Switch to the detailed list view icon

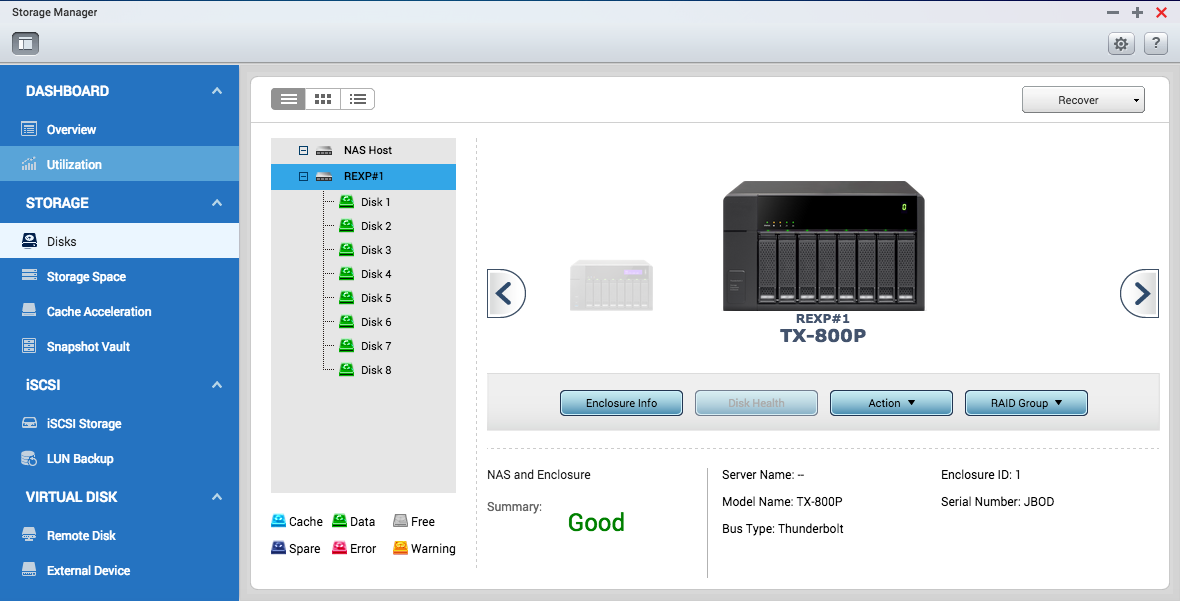point(357,99)
